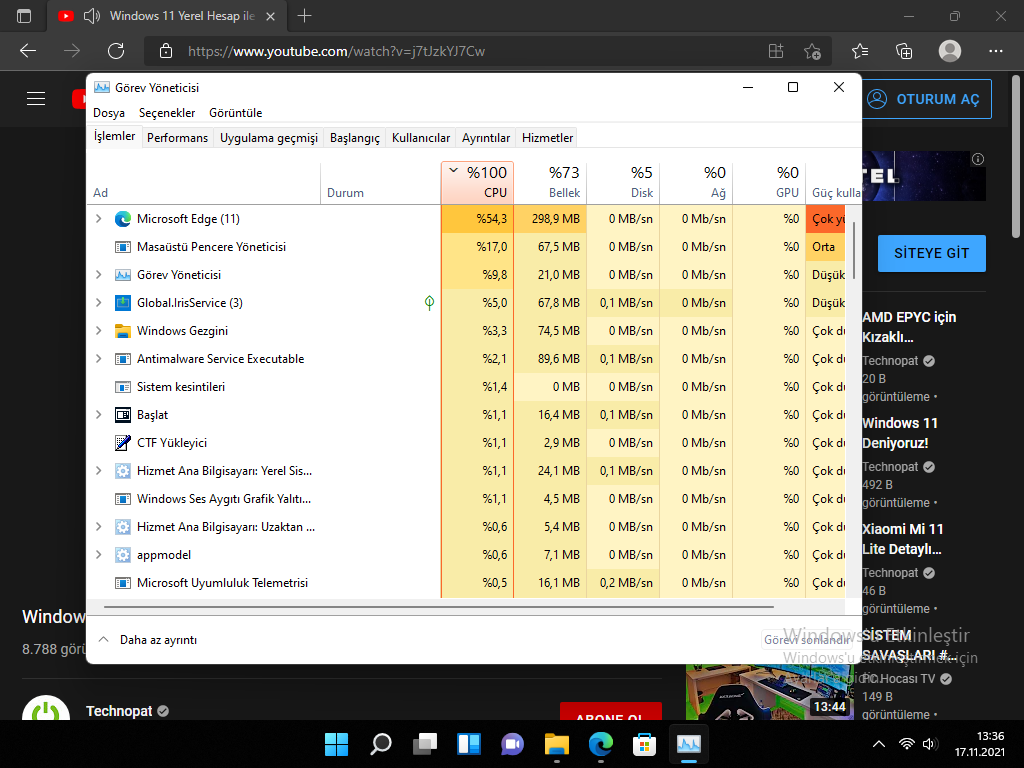Click Edge profile avatar icon
1024x768 pixels.
click(950, 51)
